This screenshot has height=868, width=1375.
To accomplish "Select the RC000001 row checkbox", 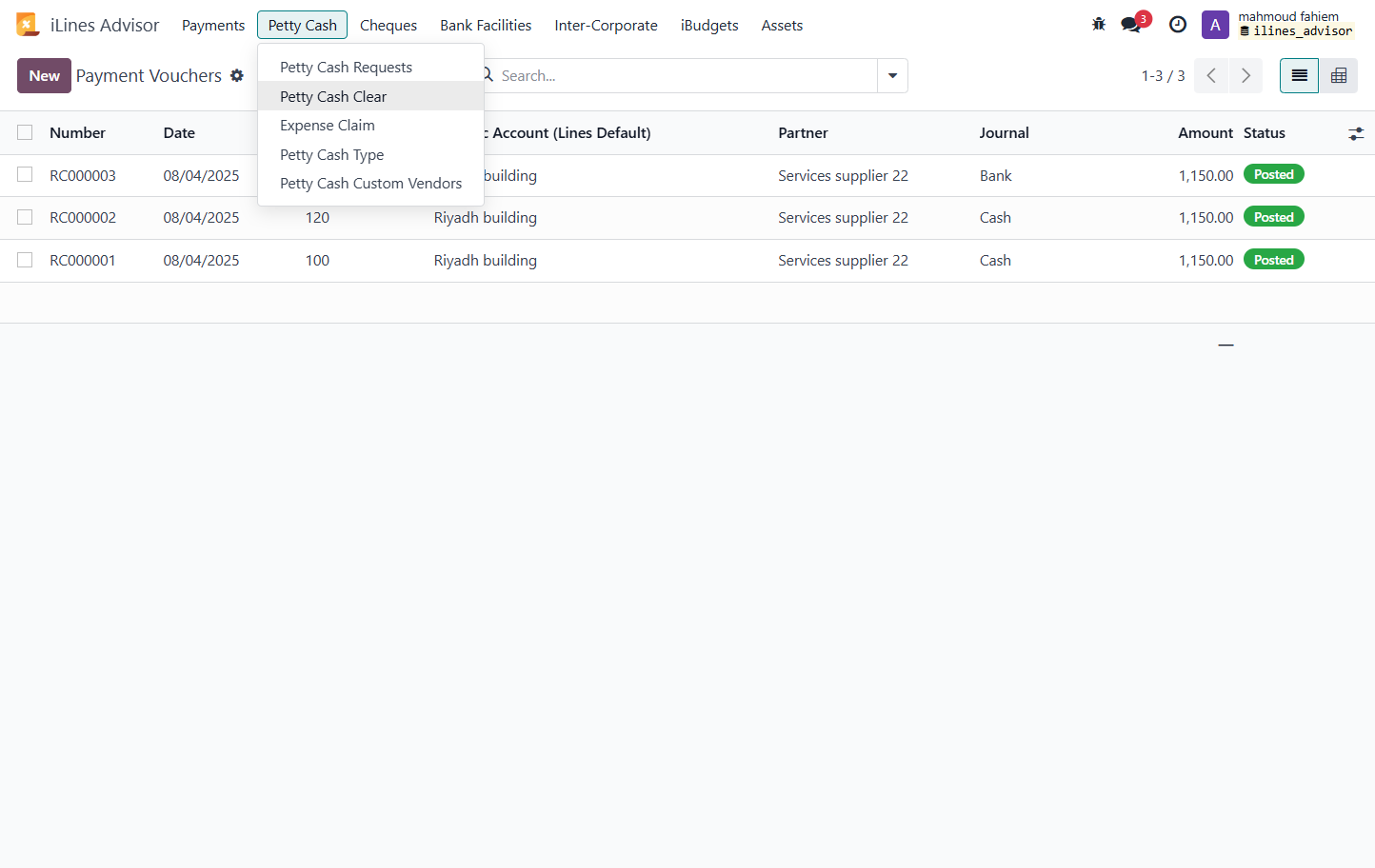I will coord(25,260).
